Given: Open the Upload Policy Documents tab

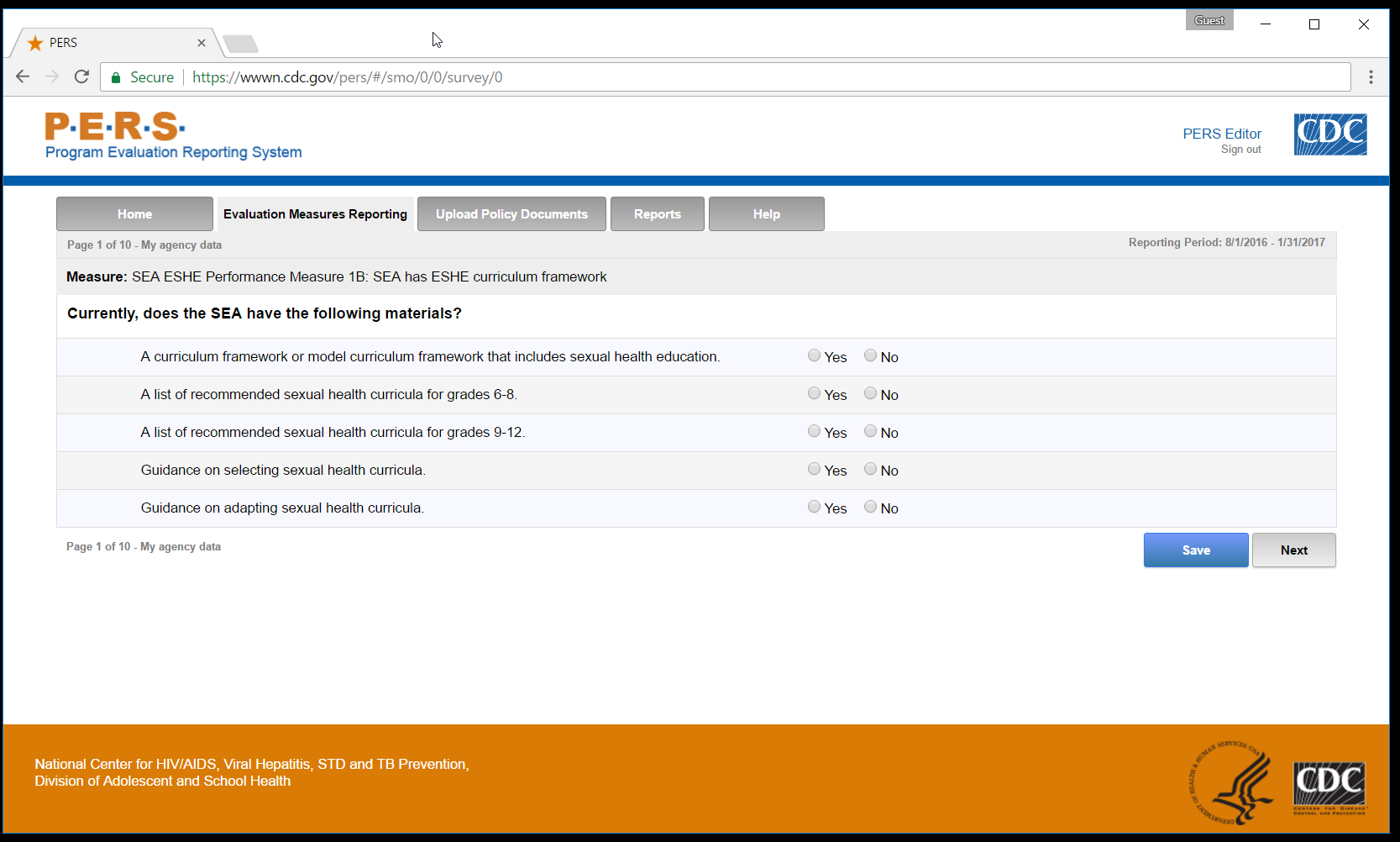Looking at the screenshot, I should [511, 214].
